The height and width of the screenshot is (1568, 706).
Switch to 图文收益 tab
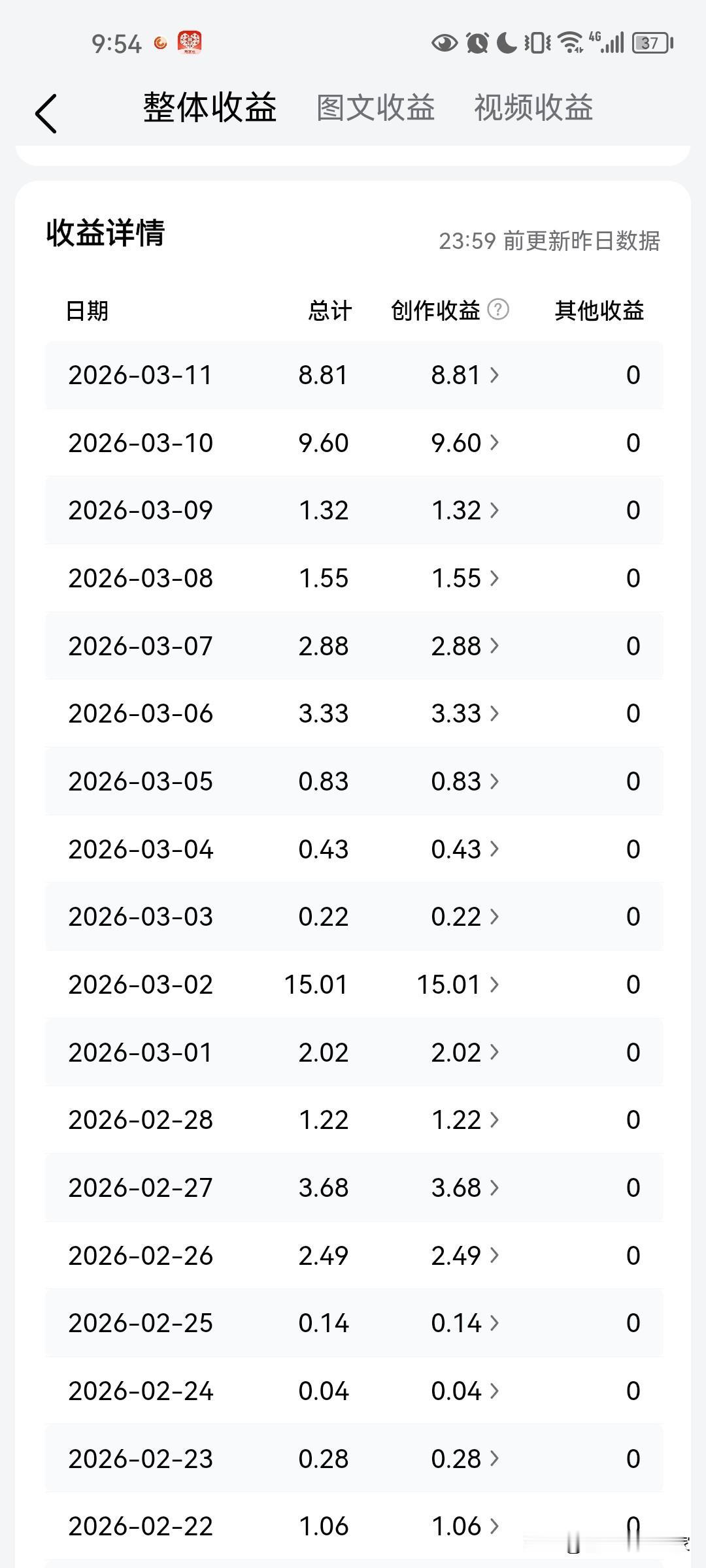(x=376, y=108)
